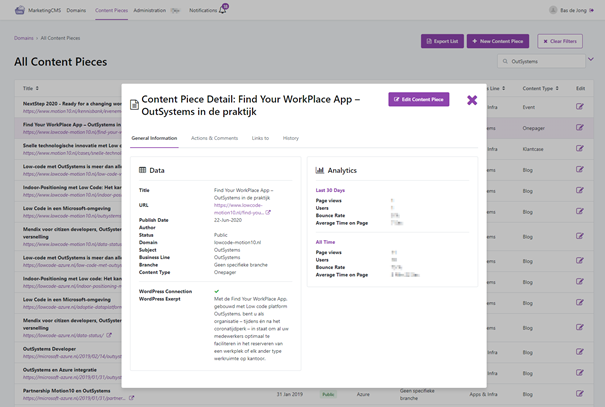Open the Content Pieces menu item
This screenshot has width=605, height=407.
pyautogui.click(x=112, y=10)
